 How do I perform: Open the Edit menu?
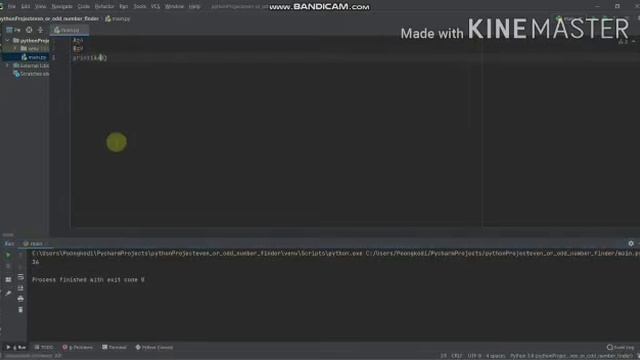tap(25, 7)
